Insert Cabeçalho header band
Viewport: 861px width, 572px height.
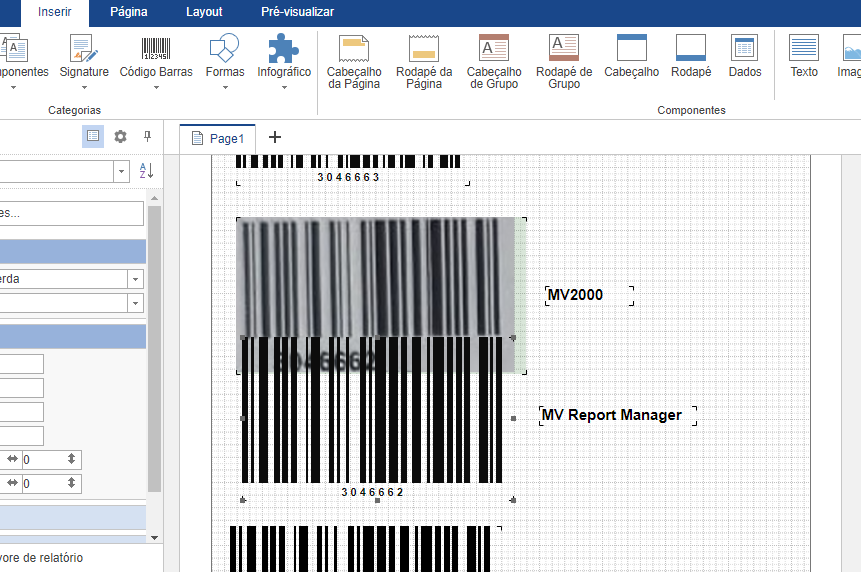tap(631, 55)
